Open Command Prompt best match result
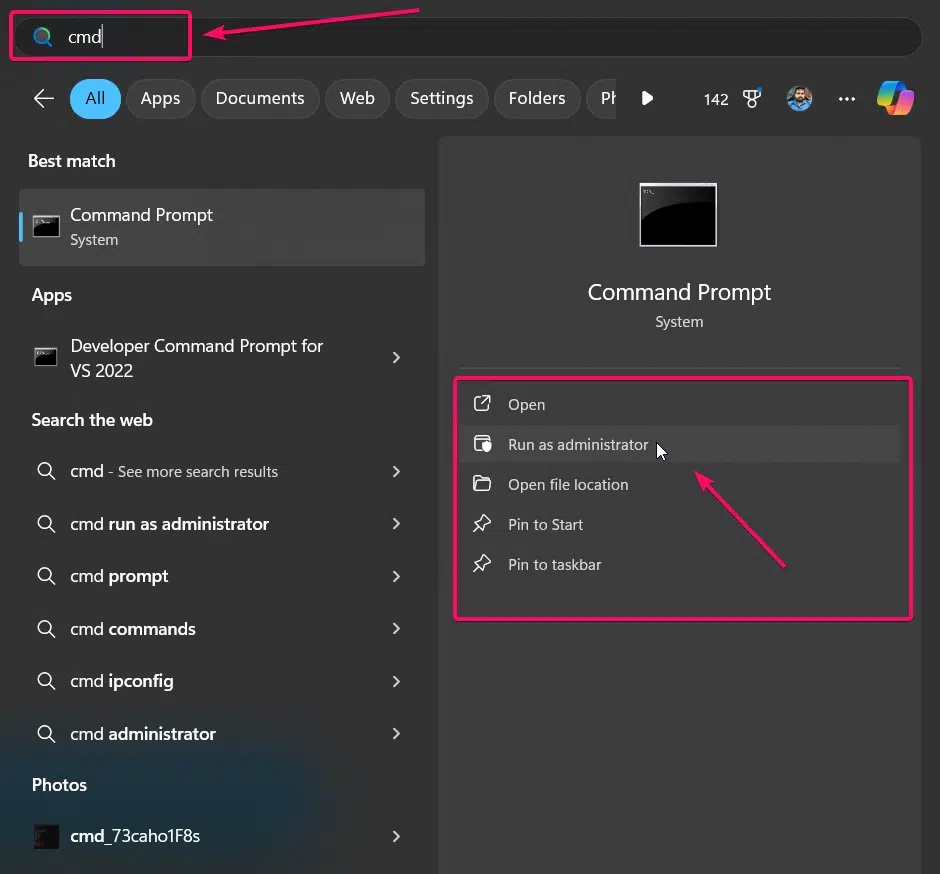This screenshot has width=940, height=874. [x=222, y=227]
